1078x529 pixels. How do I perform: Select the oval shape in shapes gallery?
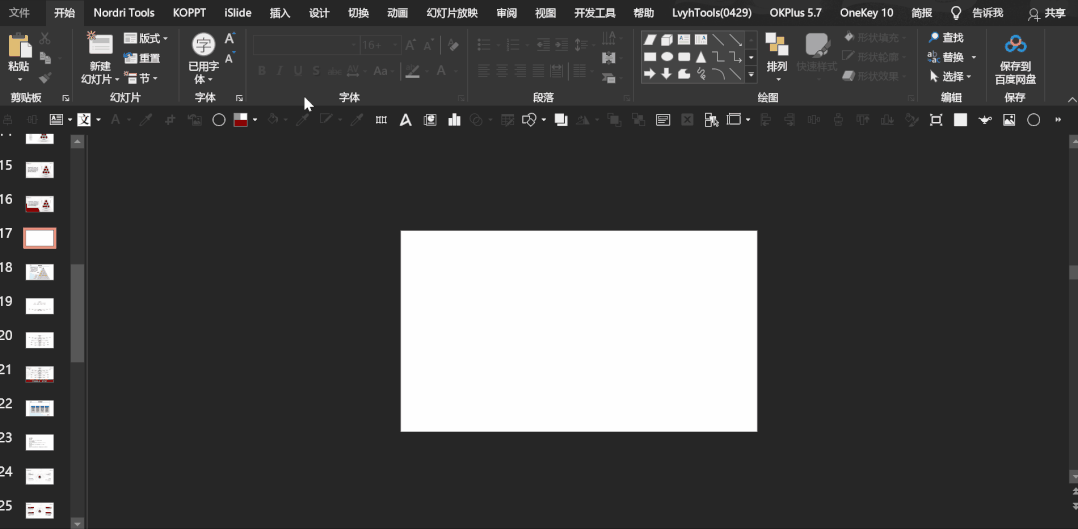667,57
